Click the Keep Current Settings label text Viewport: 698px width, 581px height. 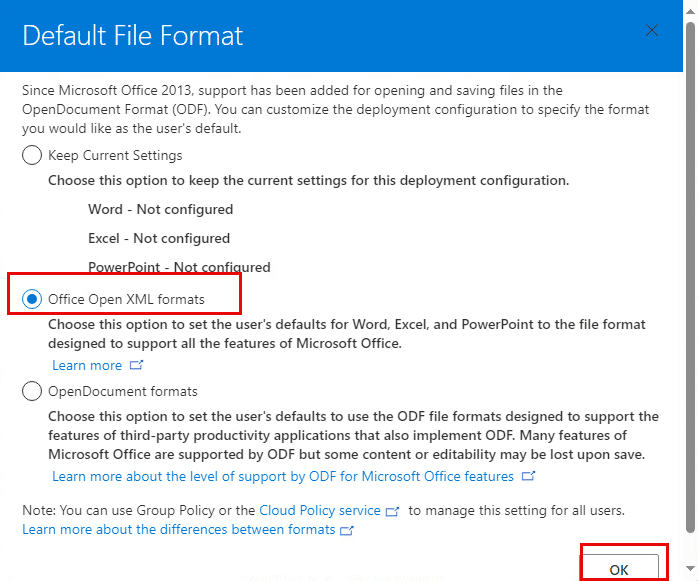[115, 156]
